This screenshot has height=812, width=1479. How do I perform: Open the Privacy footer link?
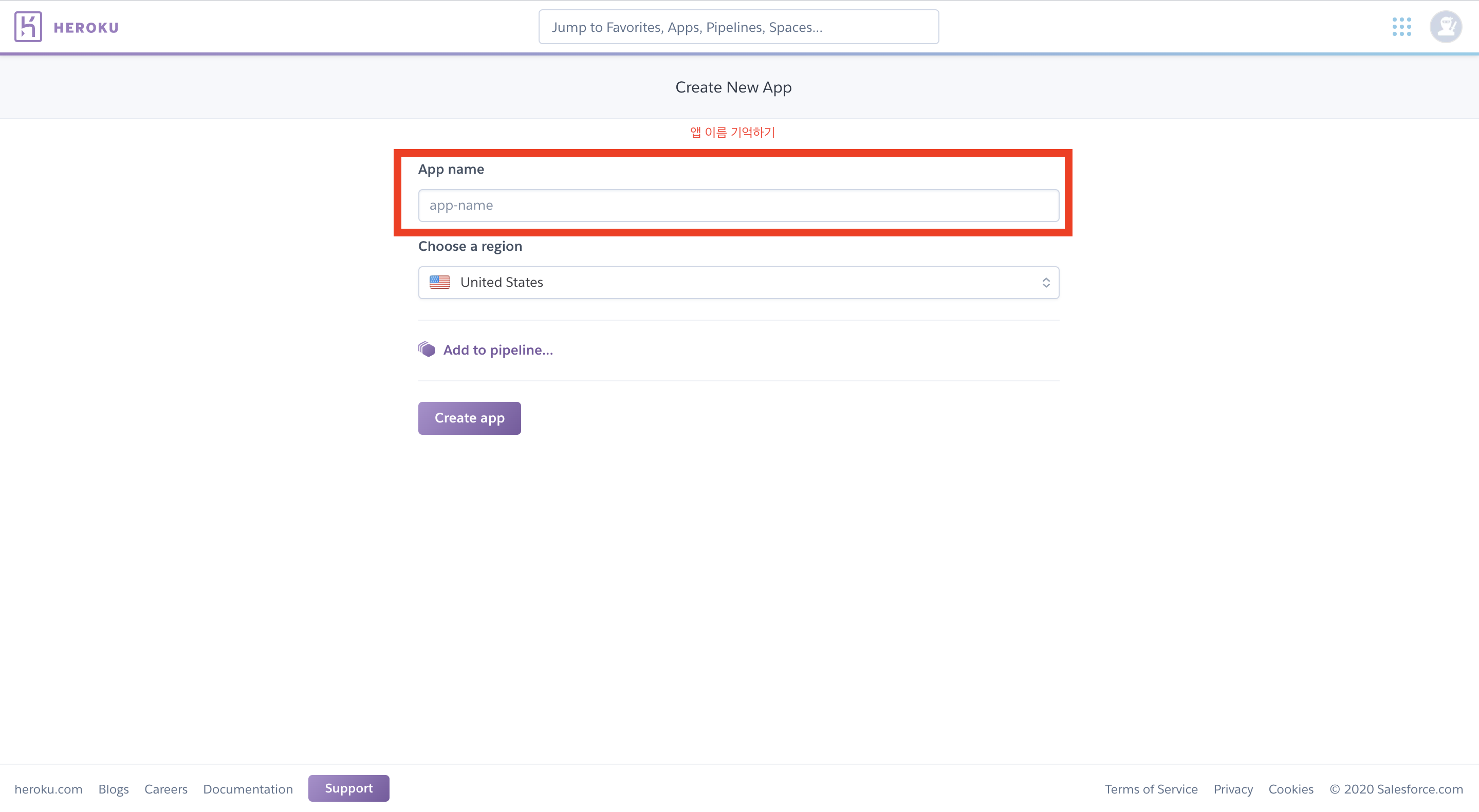coord(1233,789)
